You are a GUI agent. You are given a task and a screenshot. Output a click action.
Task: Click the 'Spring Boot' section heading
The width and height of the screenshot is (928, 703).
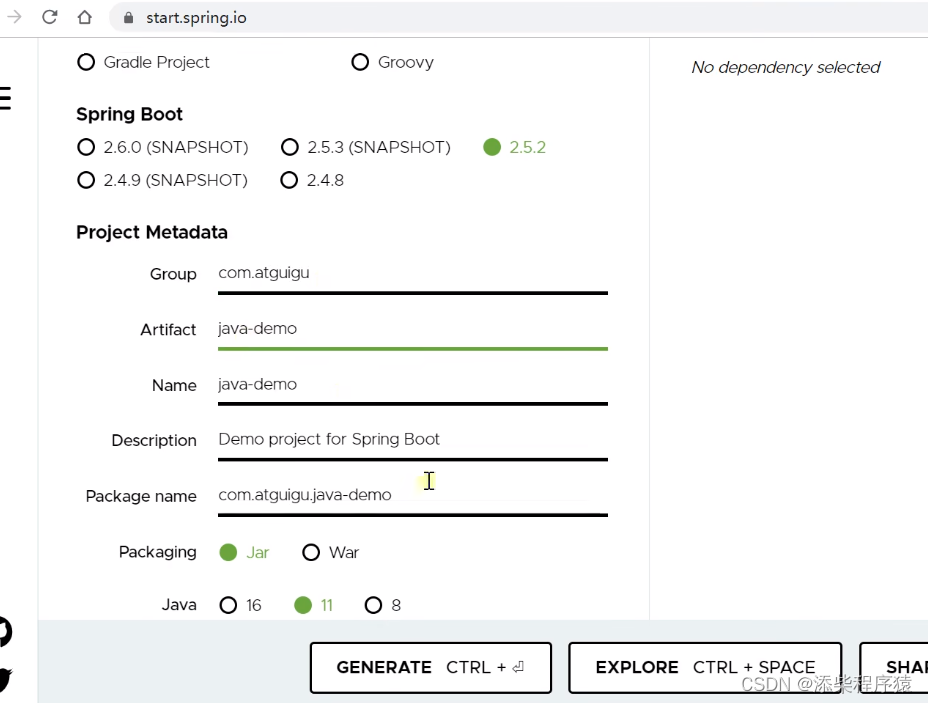129,114
